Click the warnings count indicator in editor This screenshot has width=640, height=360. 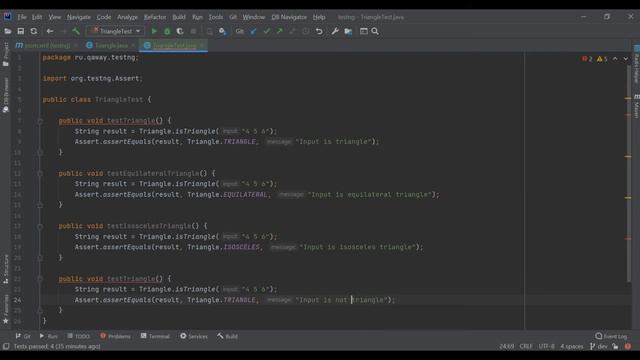(602, 59)
